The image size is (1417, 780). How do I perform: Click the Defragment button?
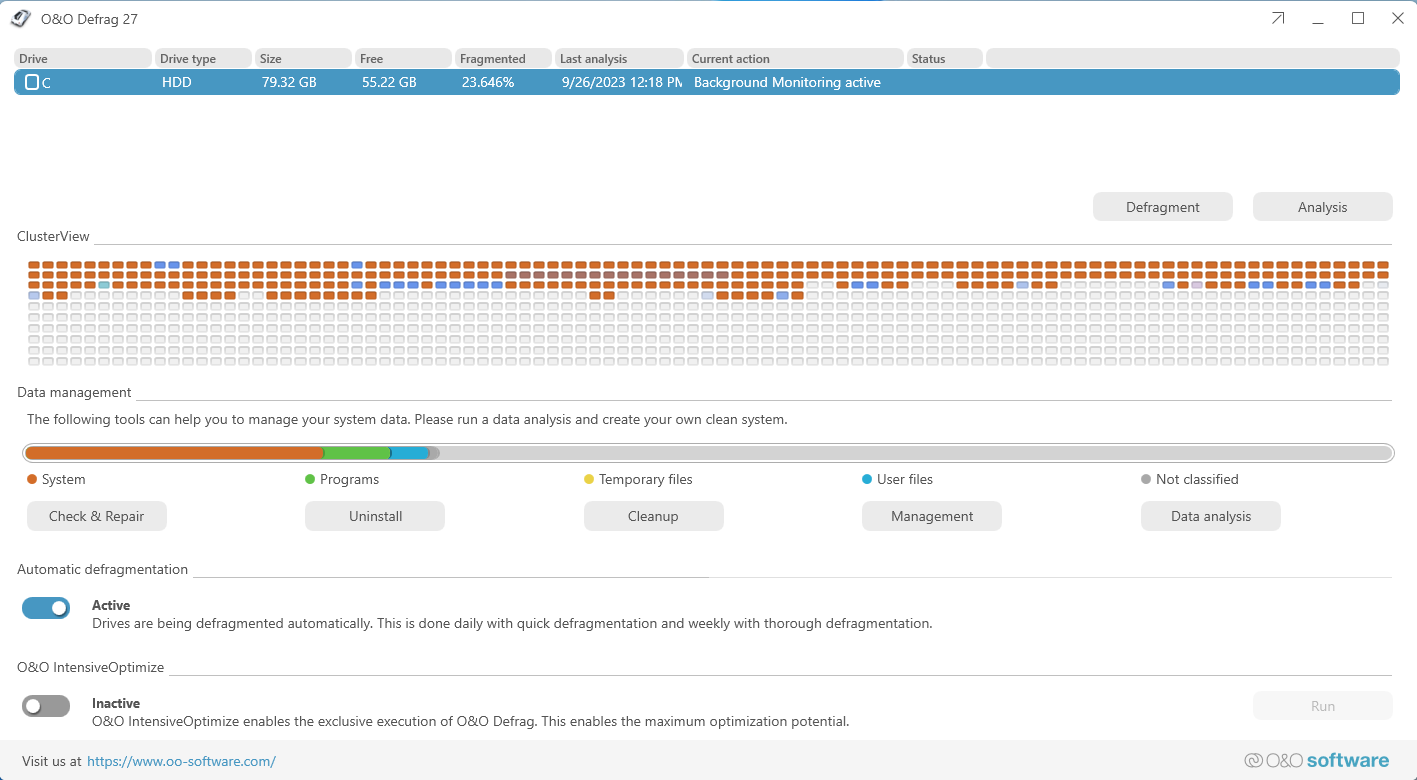pyautogui.click(x=1162, y=207)
